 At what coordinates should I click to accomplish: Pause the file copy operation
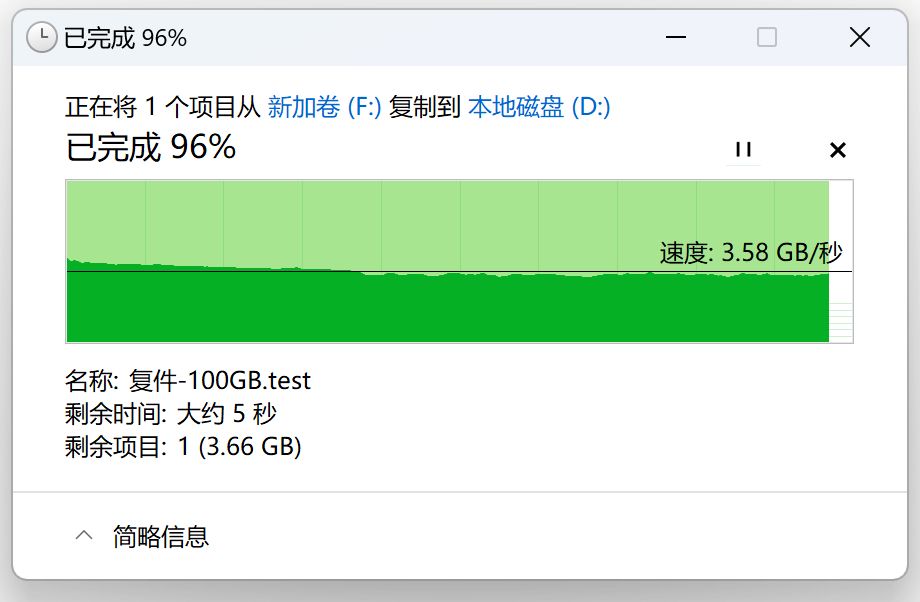(x=742, y=149)
